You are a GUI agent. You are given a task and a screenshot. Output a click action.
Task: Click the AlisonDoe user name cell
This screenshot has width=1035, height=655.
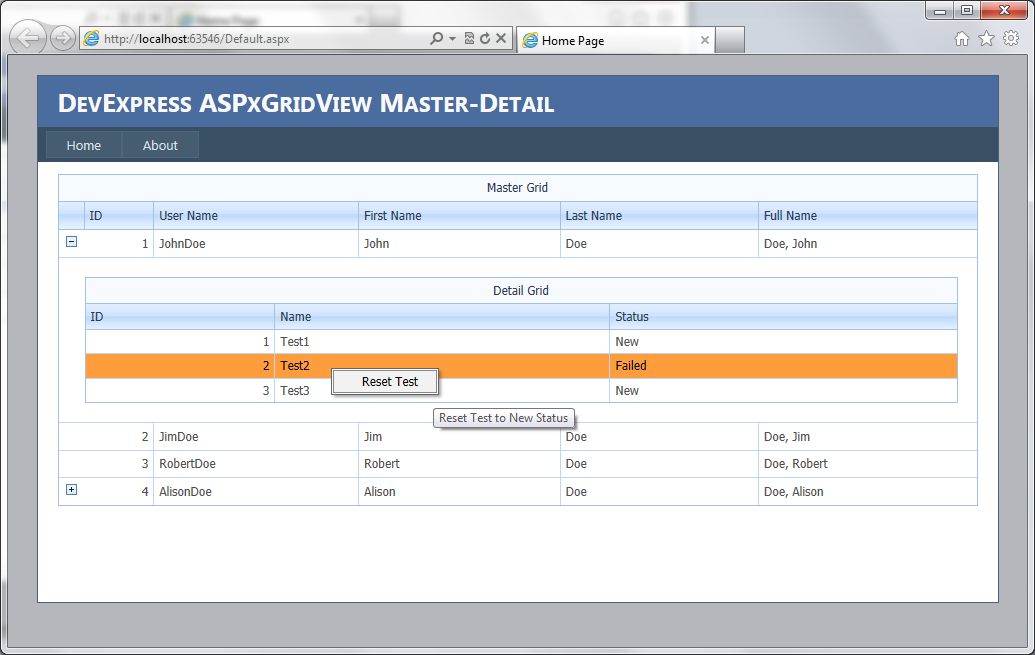coord(256,492)
